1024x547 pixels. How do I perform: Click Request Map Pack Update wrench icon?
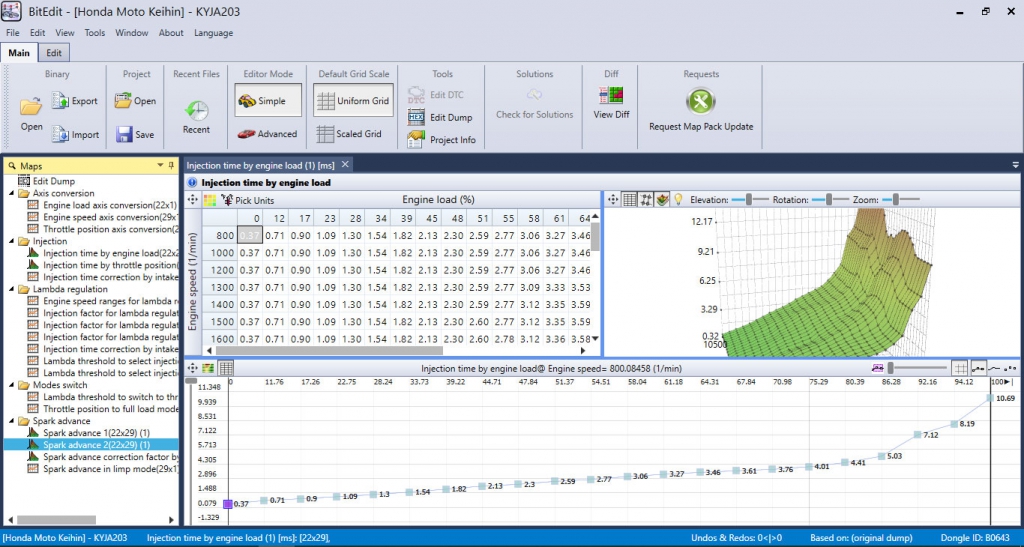tap(701, 101)
